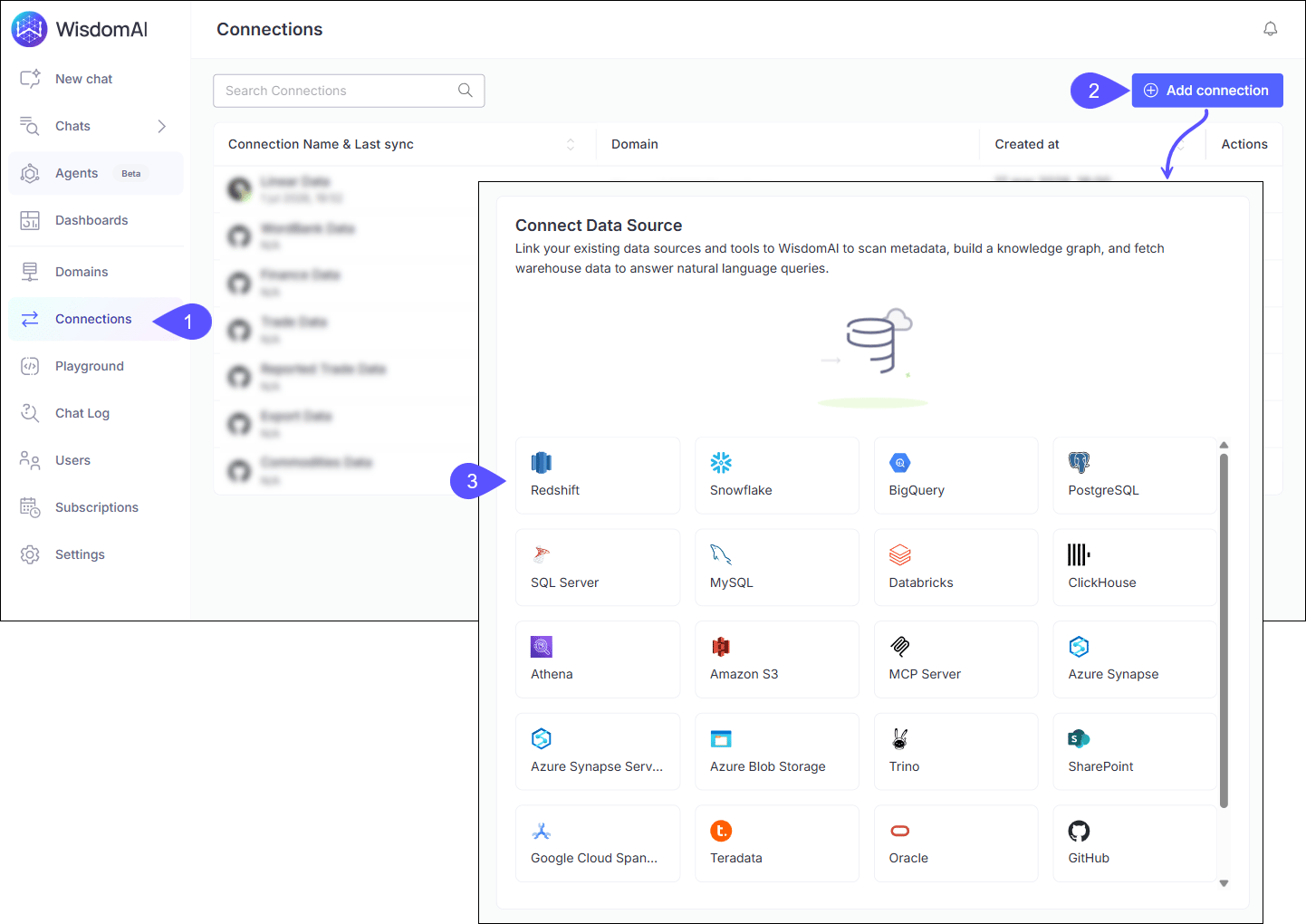Viewport: 1306px width, 924px height.
Task: Select the Teradata orange icon
Action: point(721,831)
